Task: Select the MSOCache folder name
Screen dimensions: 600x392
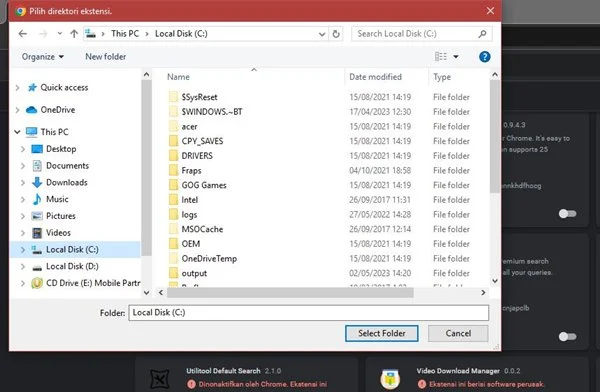Action: click(202, 229)
